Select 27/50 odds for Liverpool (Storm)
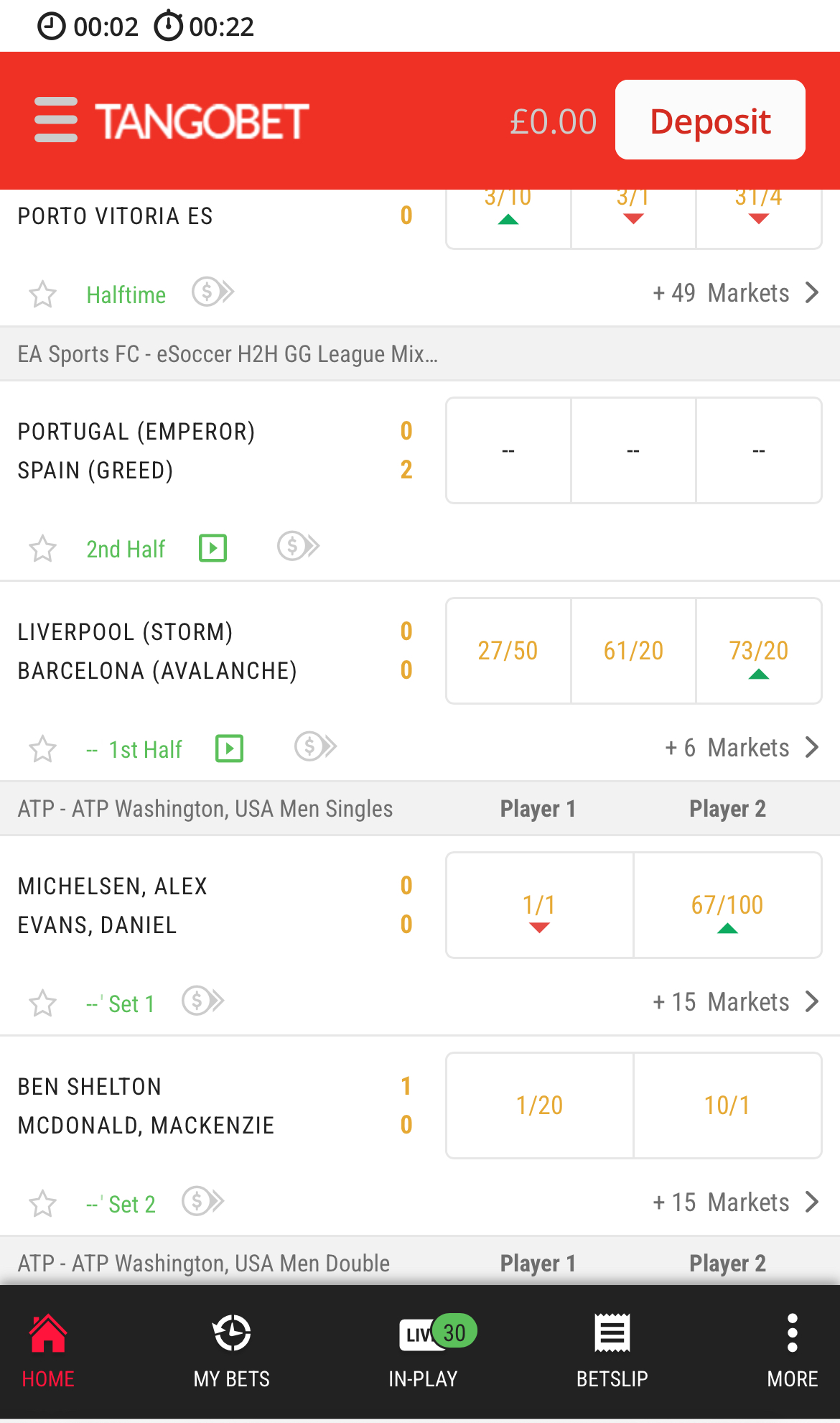 [x=508, y=651]
